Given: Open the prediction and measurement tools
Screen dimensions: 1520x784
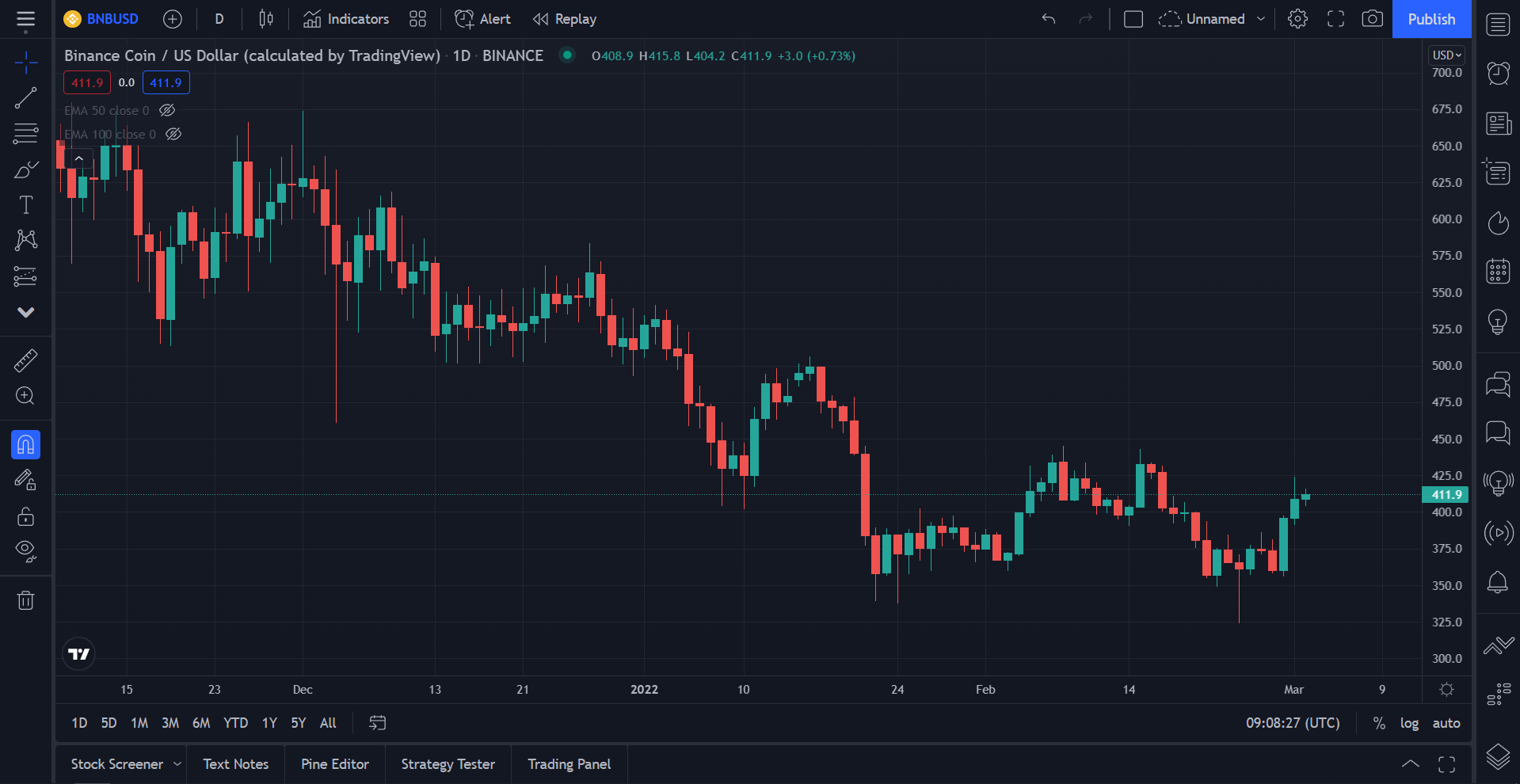Looking at the screenshot, I should click(x=25, y=276).
